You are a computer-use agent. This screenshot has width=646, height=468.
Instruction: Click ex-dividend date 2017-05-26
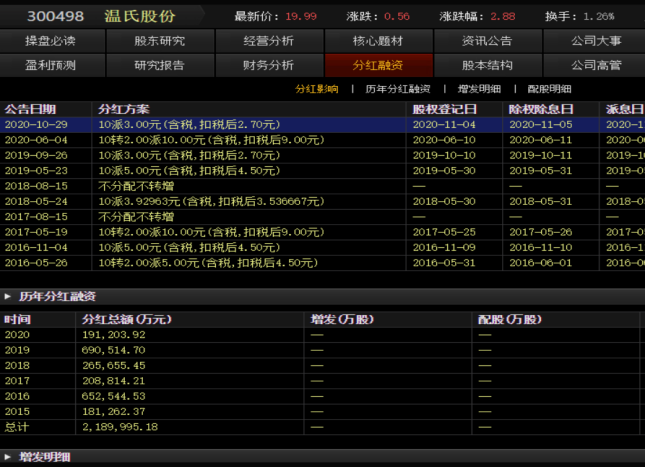click(541, 232)
